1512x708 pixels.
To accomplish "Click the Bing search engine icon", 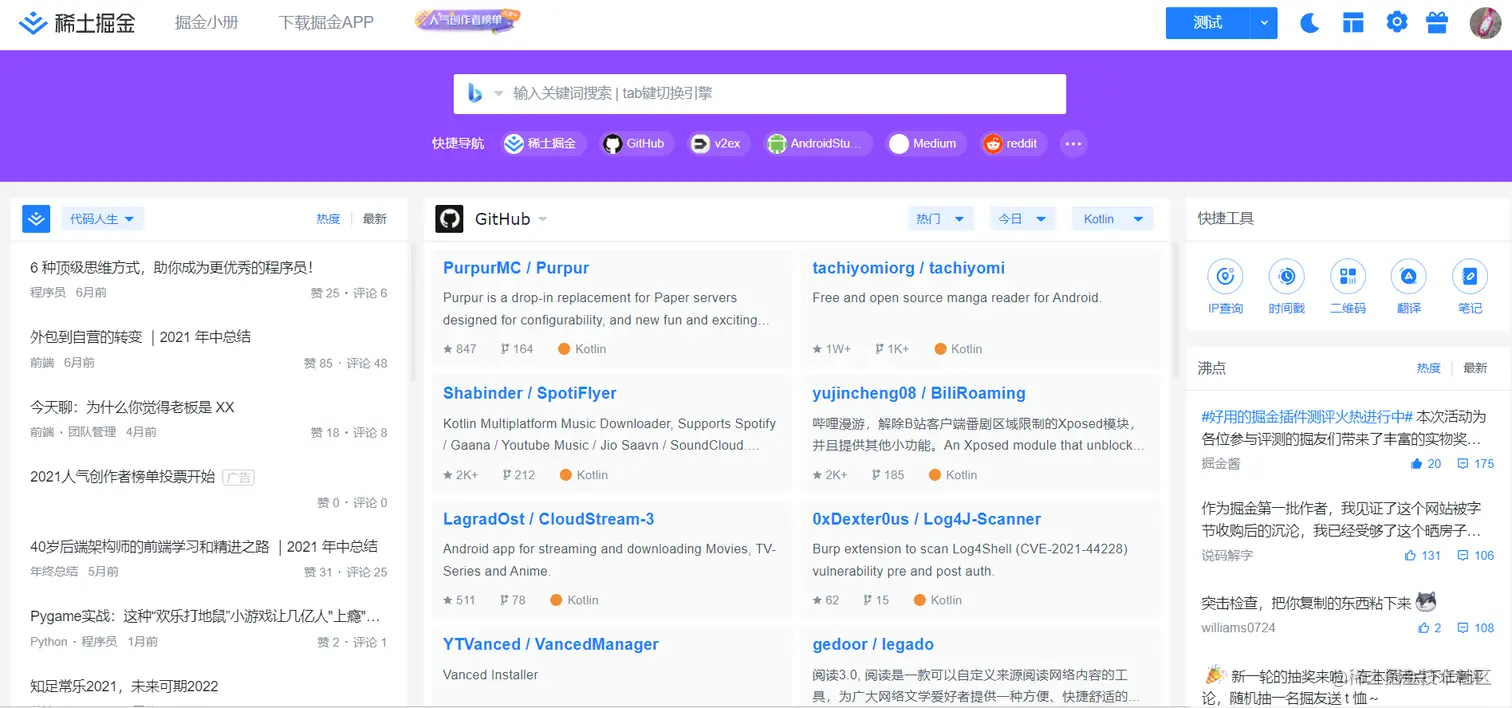I will [475, 93].
